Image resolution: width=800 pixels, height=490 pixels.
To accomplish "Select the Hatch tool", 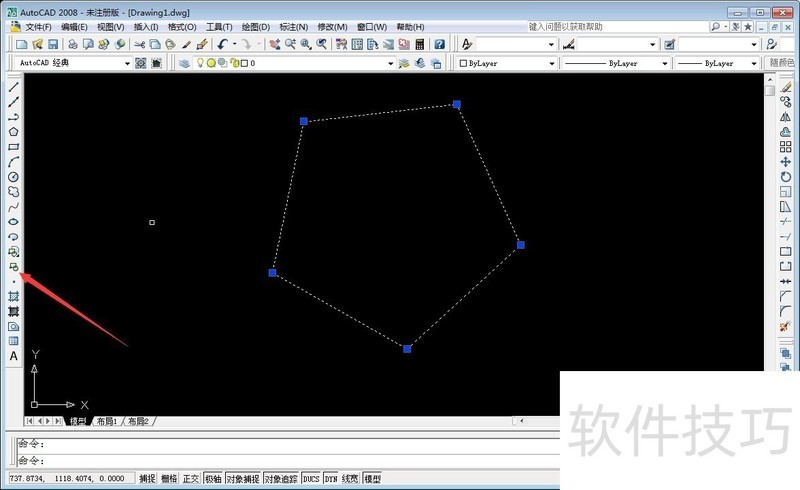I will 14,297.
